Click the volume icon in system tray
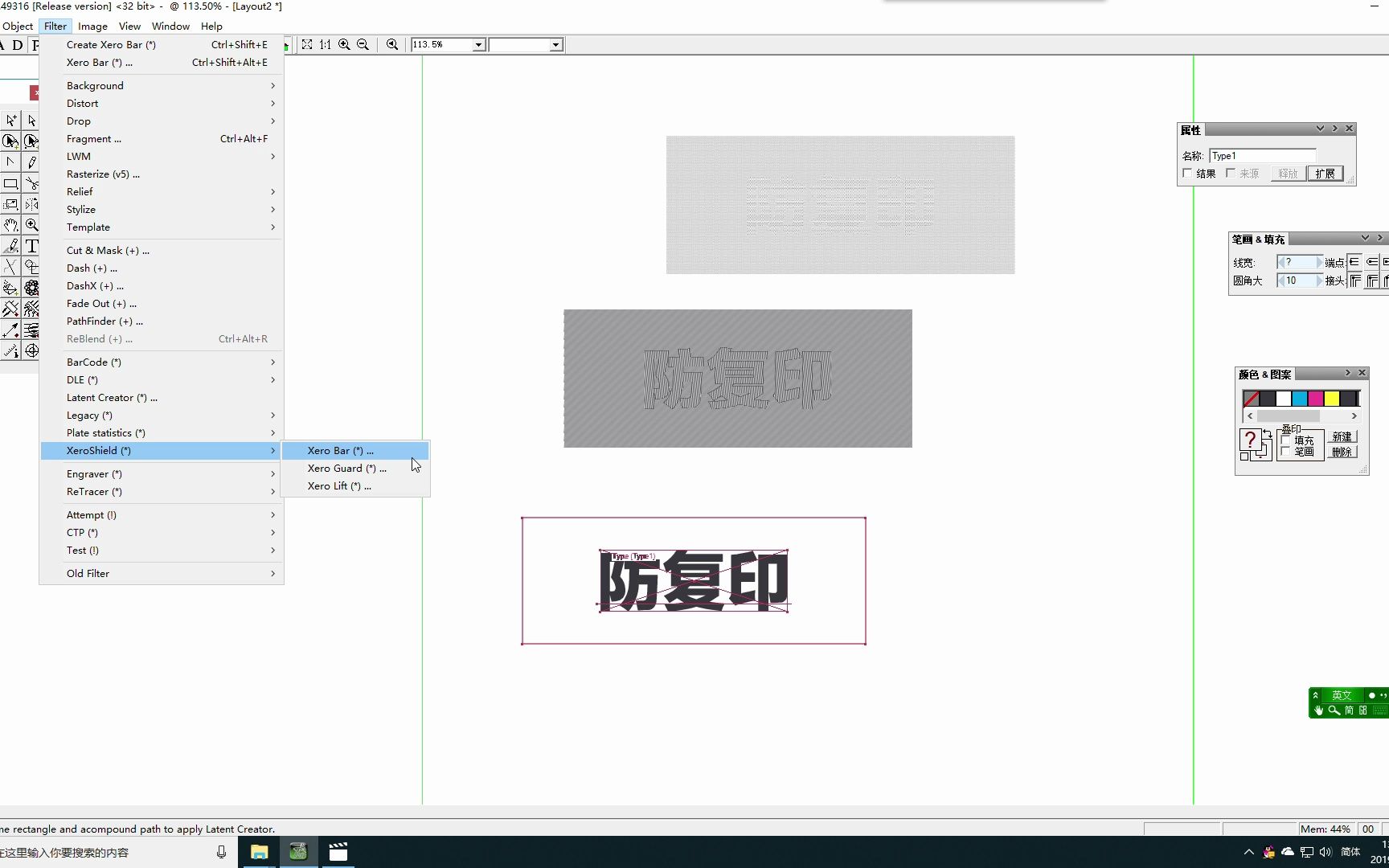This screenshot has height=868, width=1389. (1325, 852)
